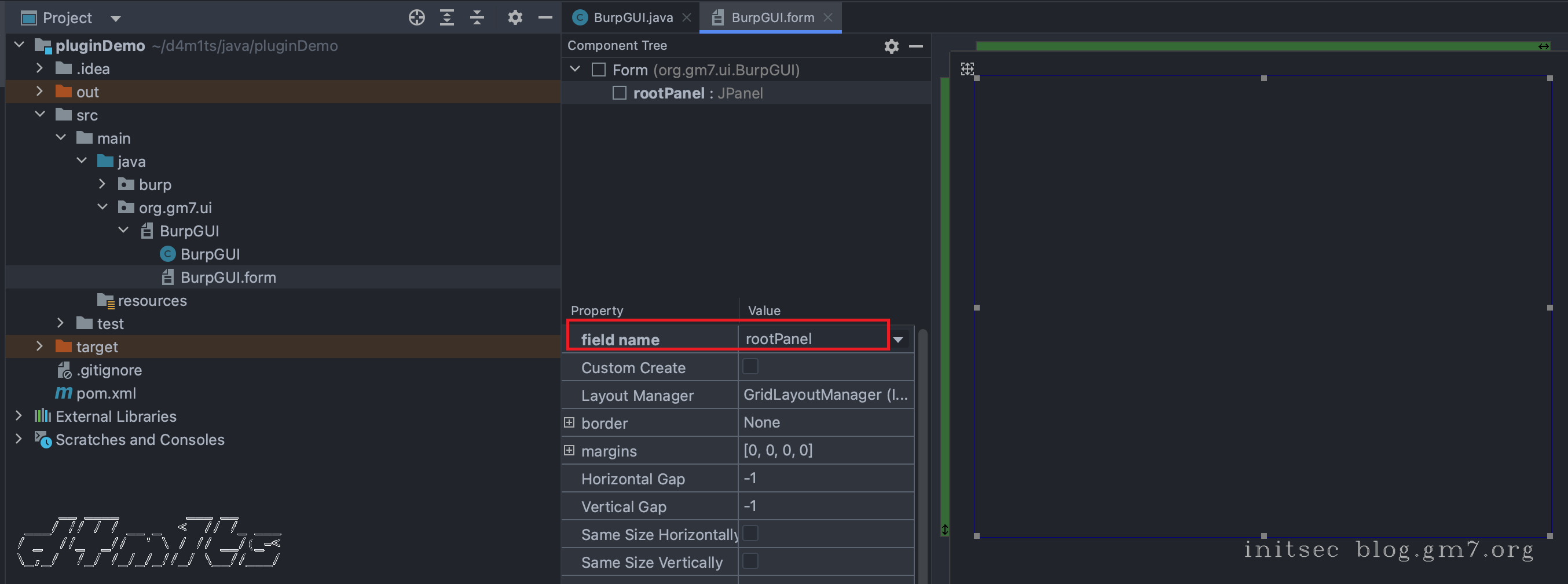Hide the Component Tree panel
Viewport: 1568px width, 584px height.
click(915, 46)
